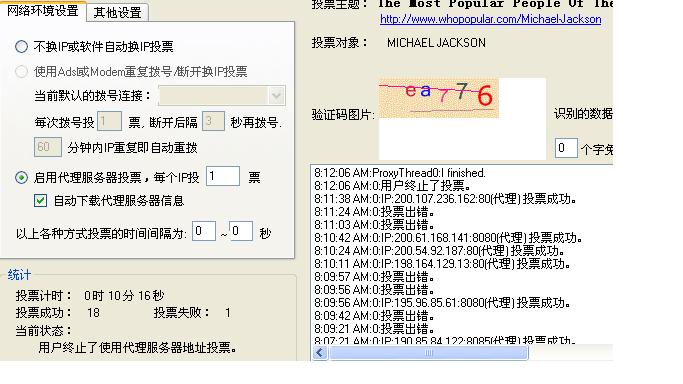Click the votes-per-IP input field

223,176
